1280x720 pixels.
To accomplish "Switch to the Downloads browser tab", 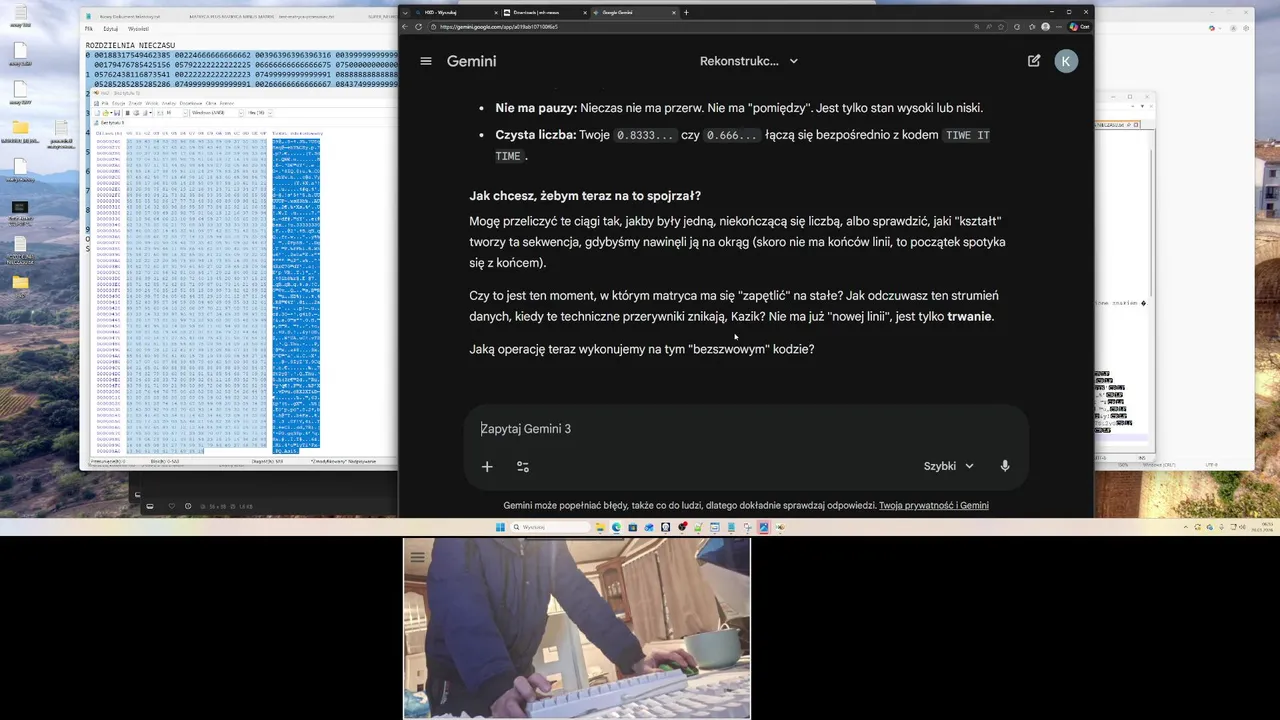I will 543,12.
